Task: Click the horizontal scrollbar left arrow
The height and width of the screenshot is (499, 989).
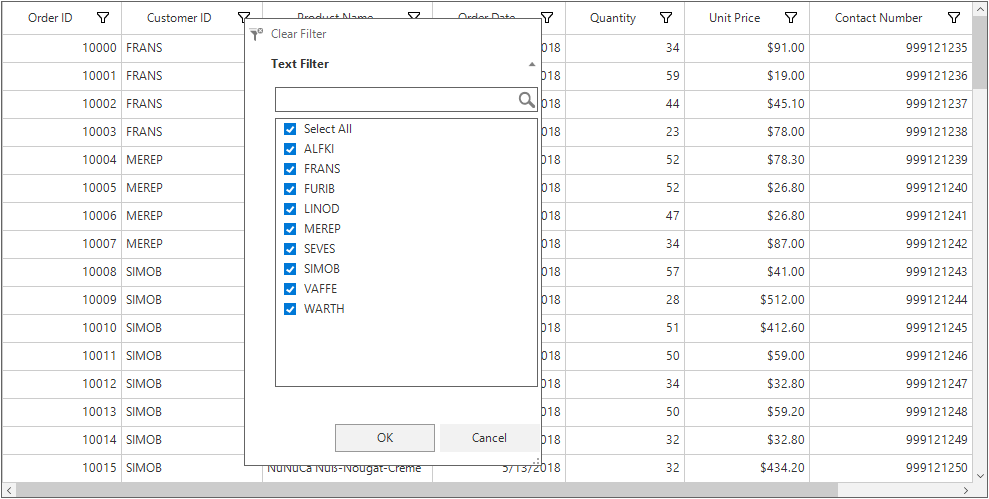Action: [x=8, y=490]
